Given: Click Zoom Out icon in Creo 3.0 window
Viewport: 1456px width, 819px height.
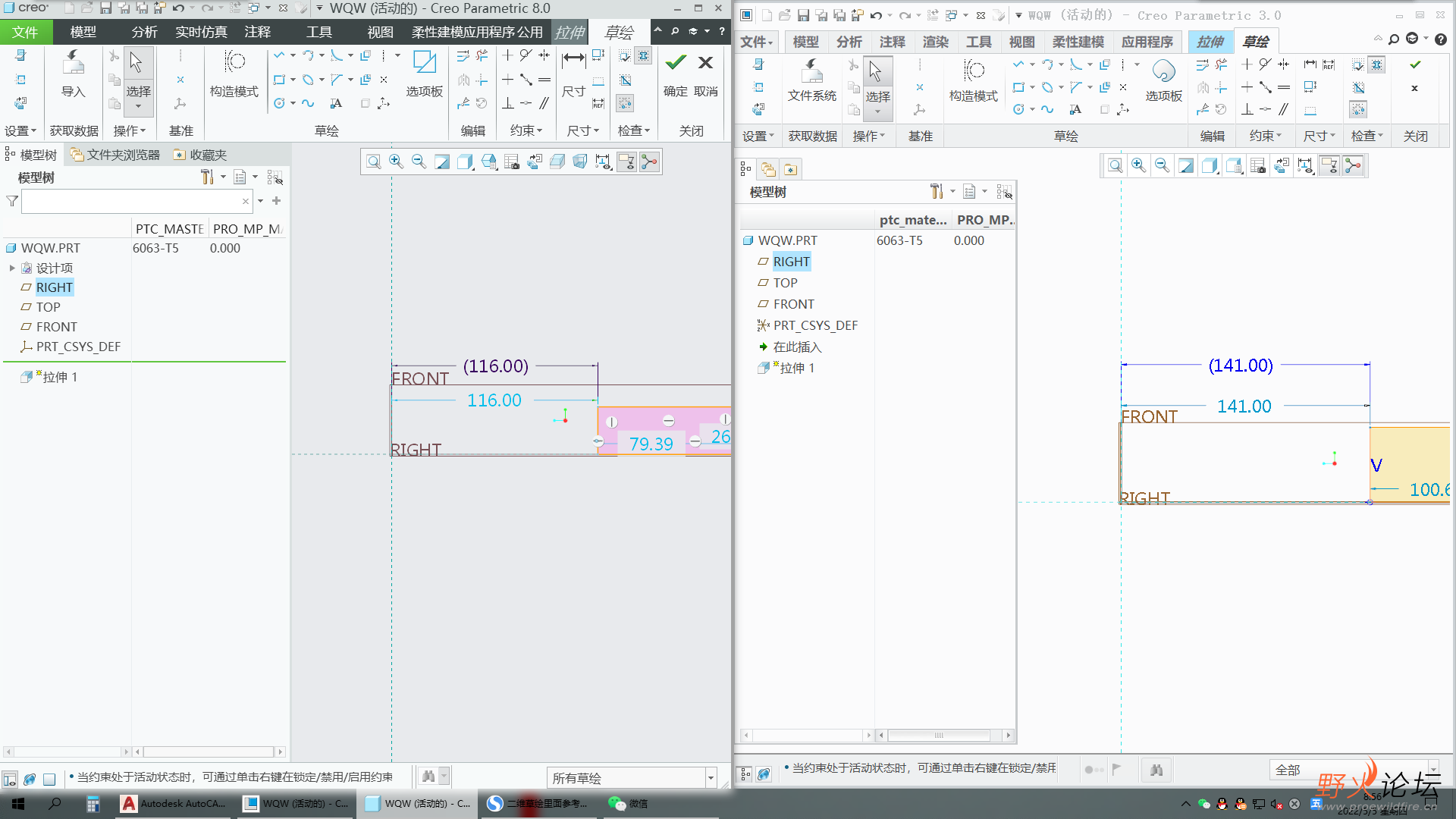Looking at the screenshot, I should (x=1162, y=166).
